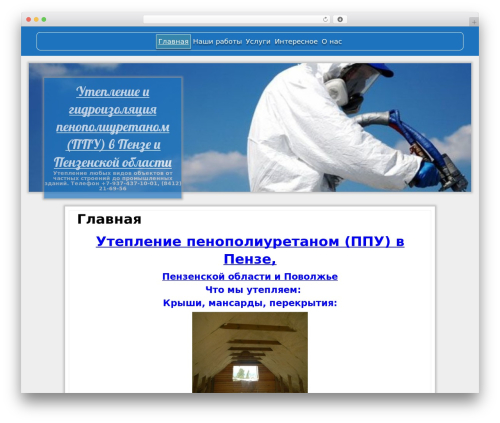The image size is (500, 423).
Task: Minimize the window with the yellow button
Action: tap(36, 20)
